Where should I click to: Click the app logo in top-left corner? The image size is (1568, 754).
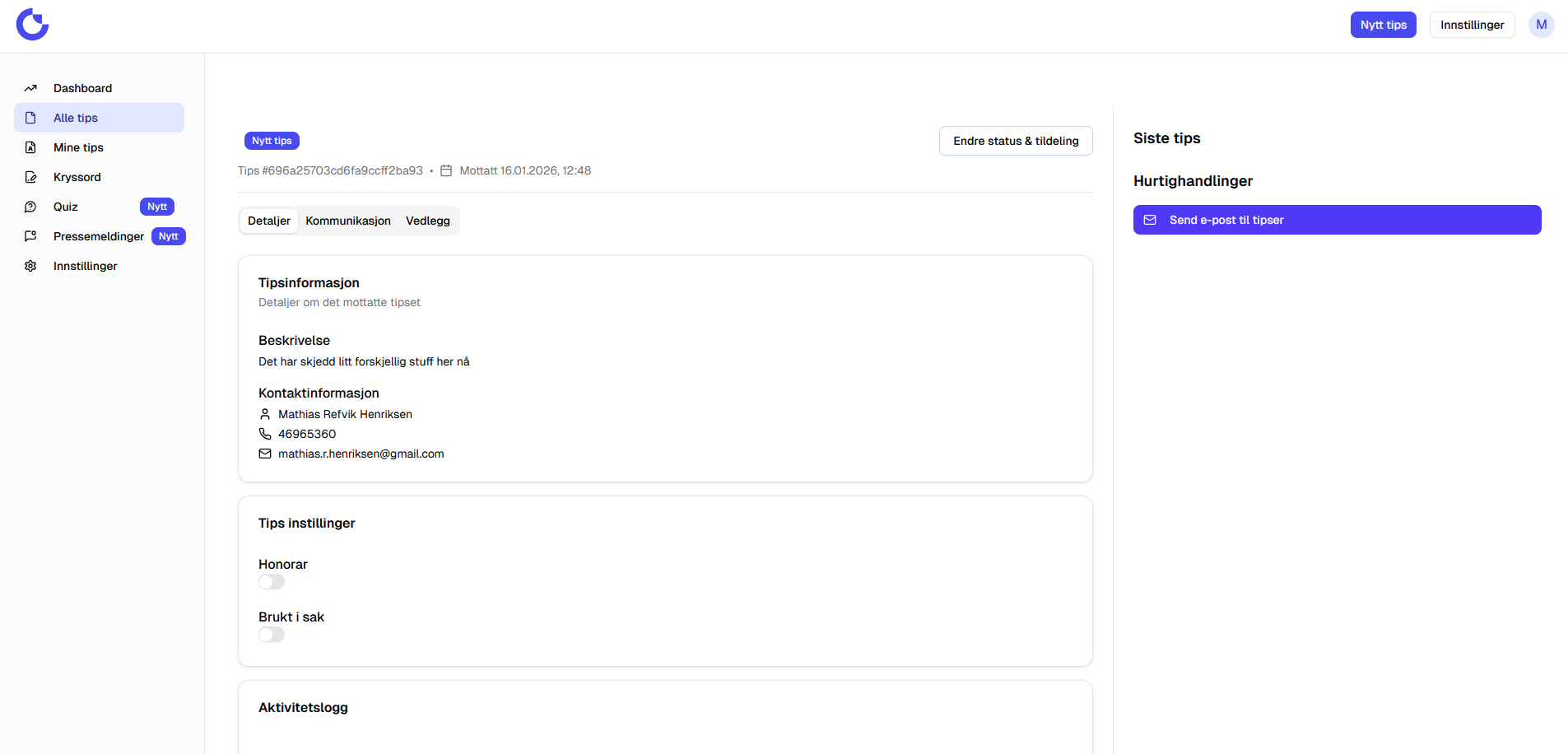[x=33, y=25]
